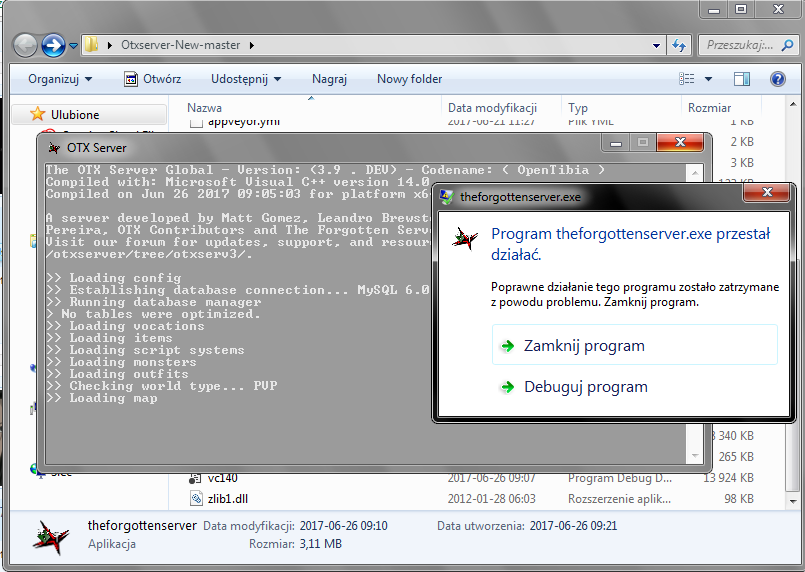The image size is (805, 572).
Task: Go back with Explorer back arrow
Action: [x=25, y=45]
